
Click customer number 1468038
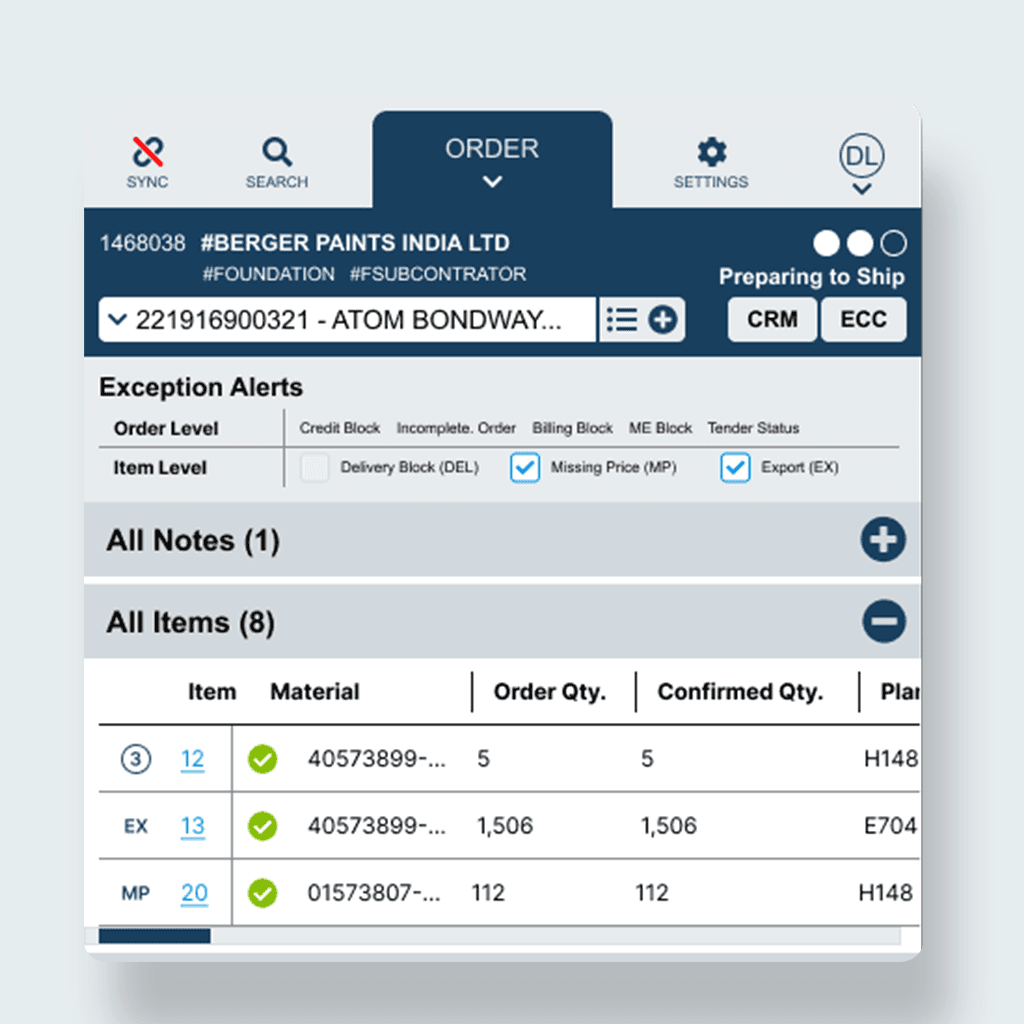[142, 243]
